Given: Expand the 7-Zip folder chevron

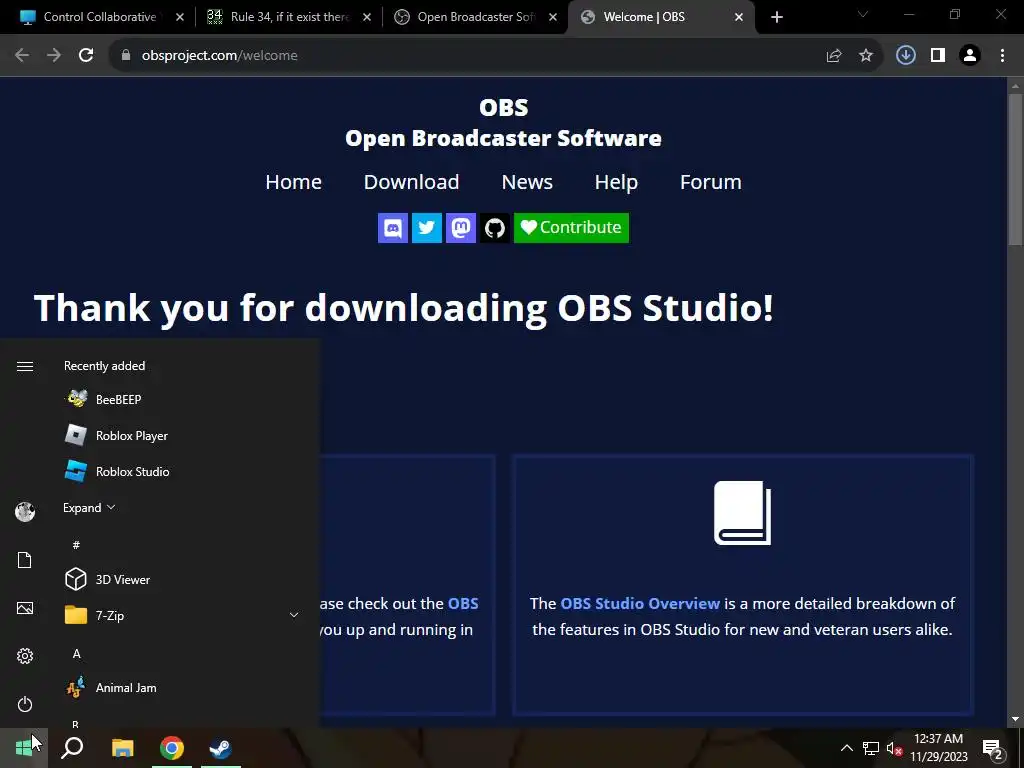Looking at the screenshot, I should point(294,615).
